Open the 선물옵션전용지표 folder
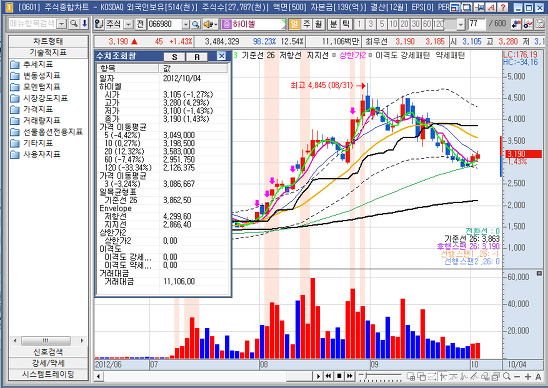The width and height of the screenshot is (548, 388). [x=46, y=132]
